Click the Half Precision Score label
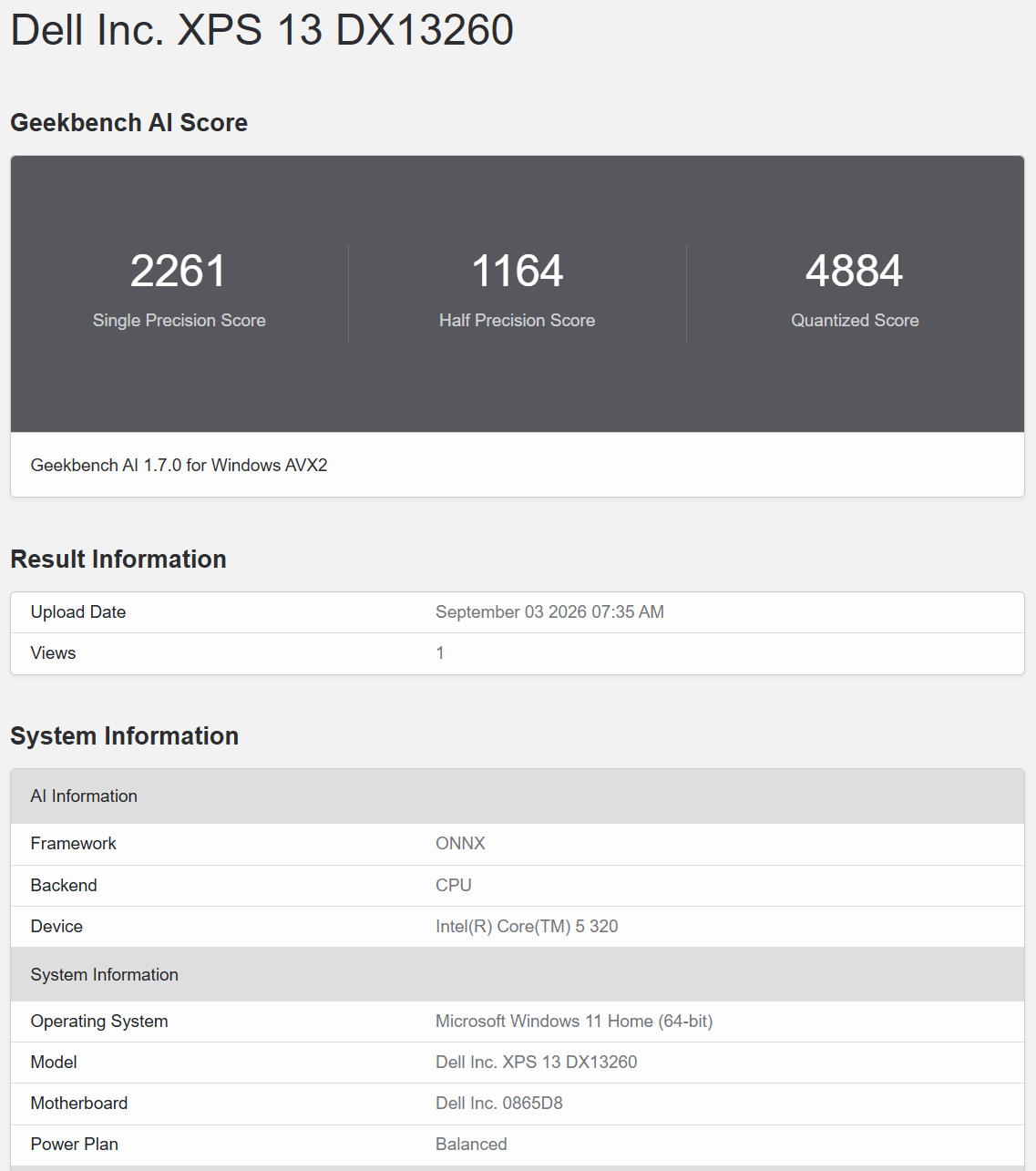The image size is (1036, 1171). [x=518, y=320]
